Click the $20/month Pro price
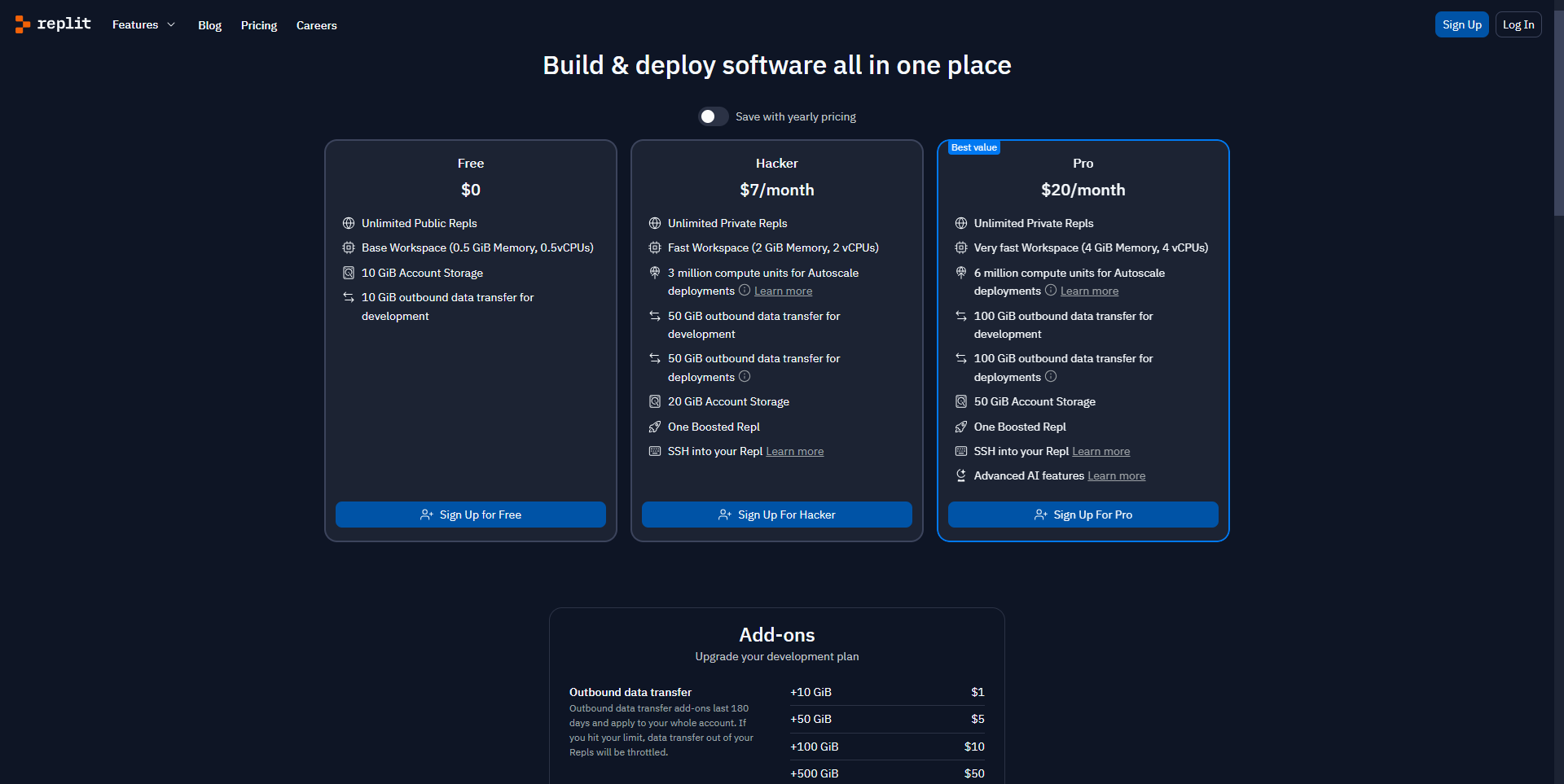This screenshot has width=1564, height=784. point(1083,190)
